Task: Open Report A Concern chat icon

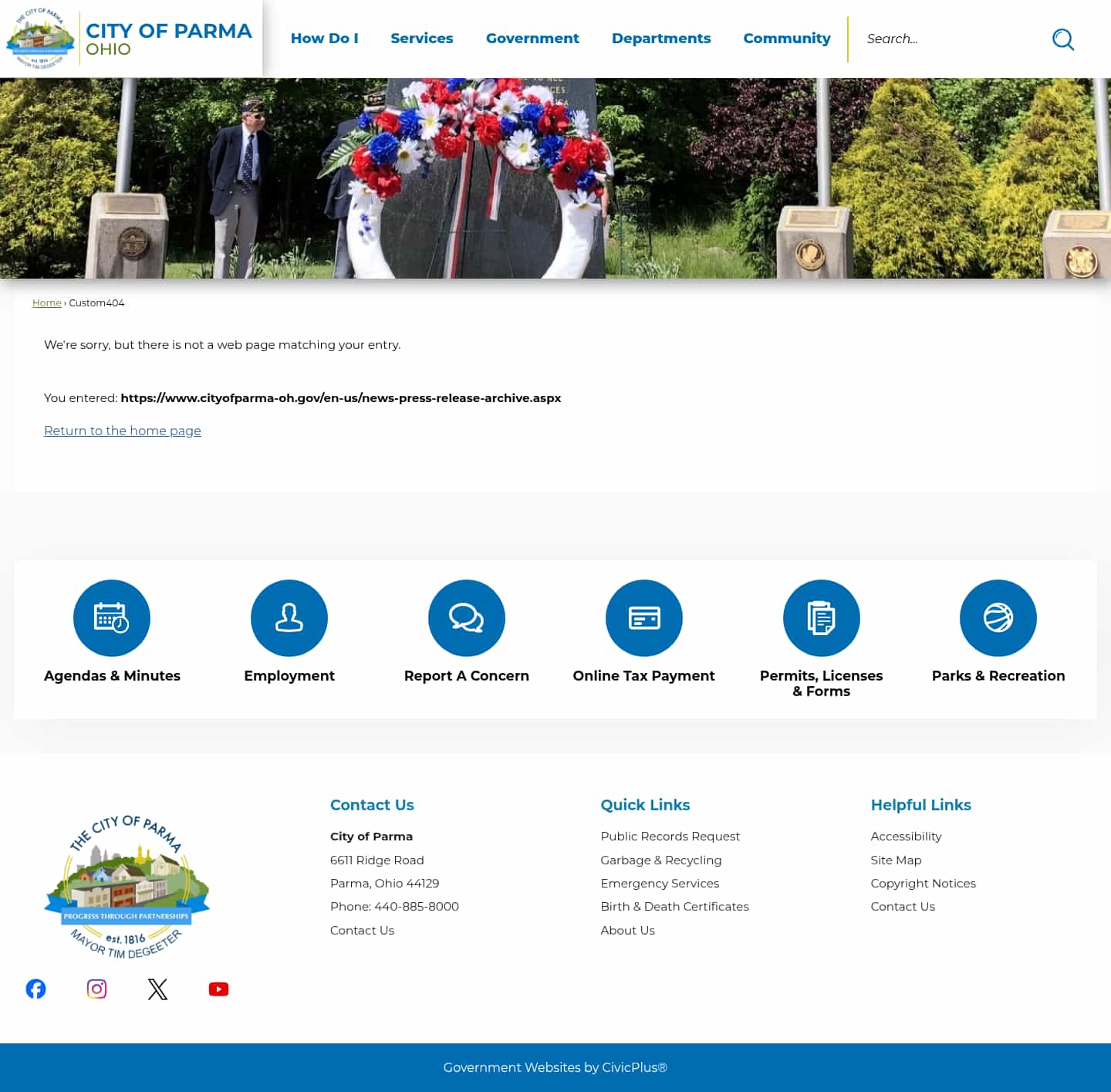Action: coord(467,617)
